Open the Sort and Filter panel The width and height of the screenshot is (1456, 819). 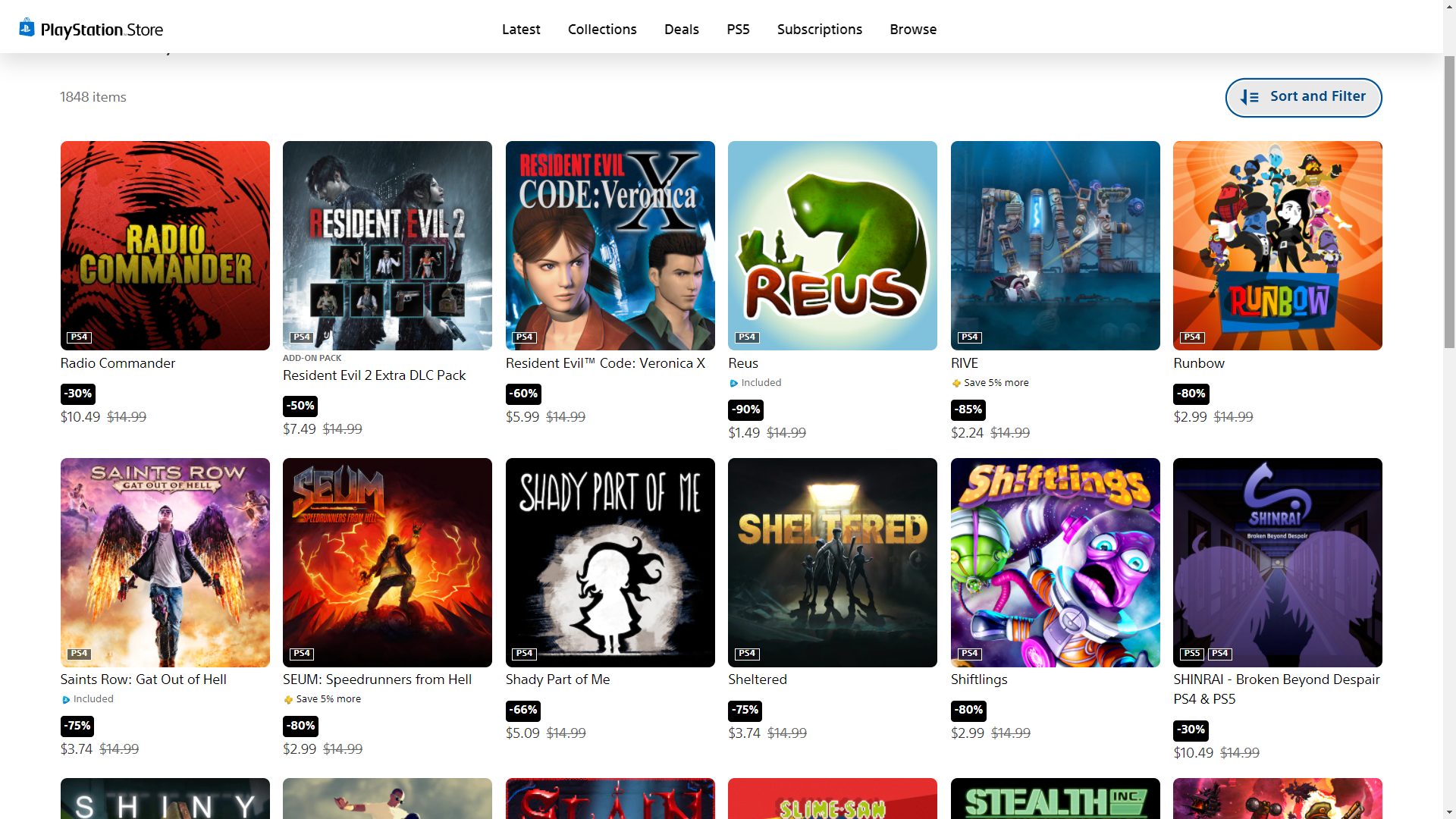click(1303, 97)
